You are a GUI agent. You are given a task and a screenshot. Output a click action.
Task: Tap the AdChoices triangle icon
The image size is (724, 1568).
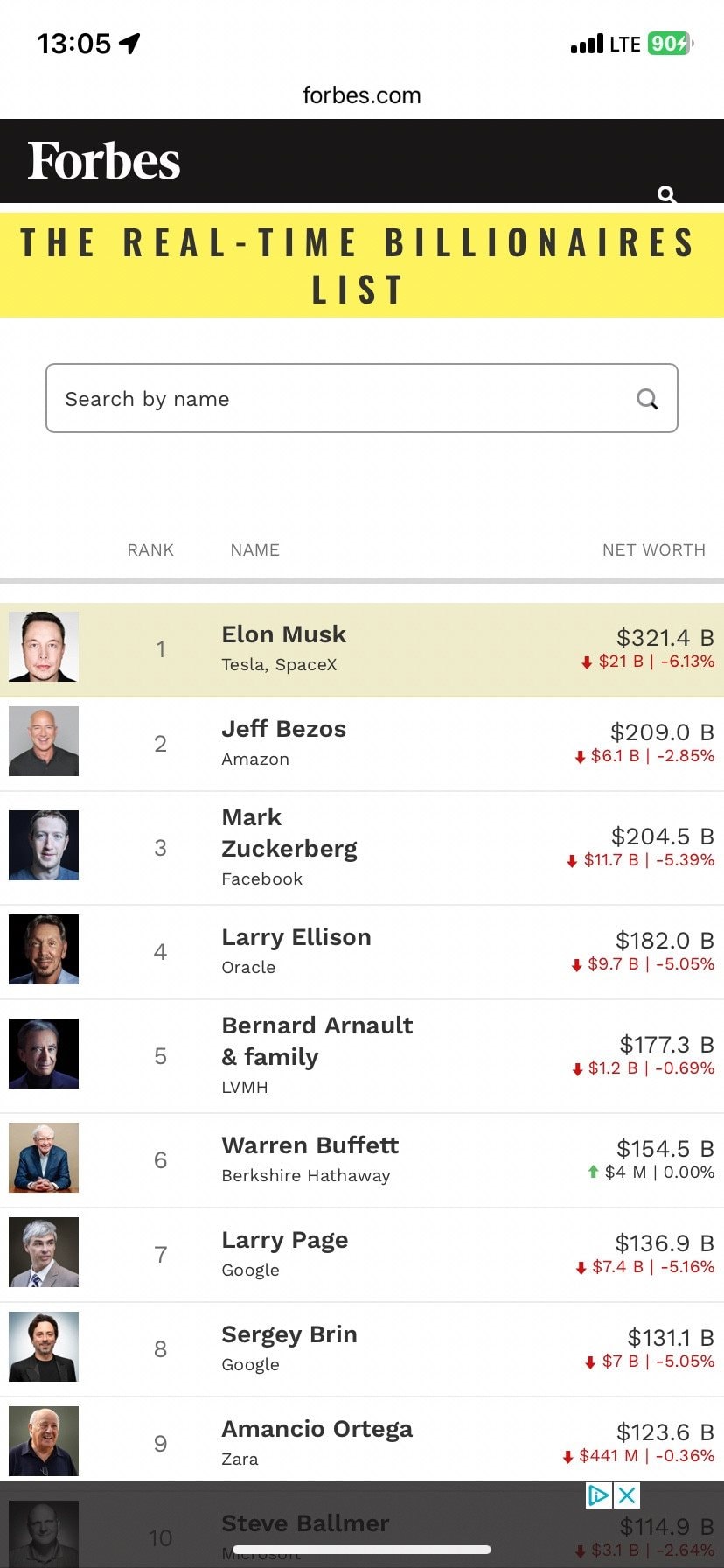point(599,1494)
